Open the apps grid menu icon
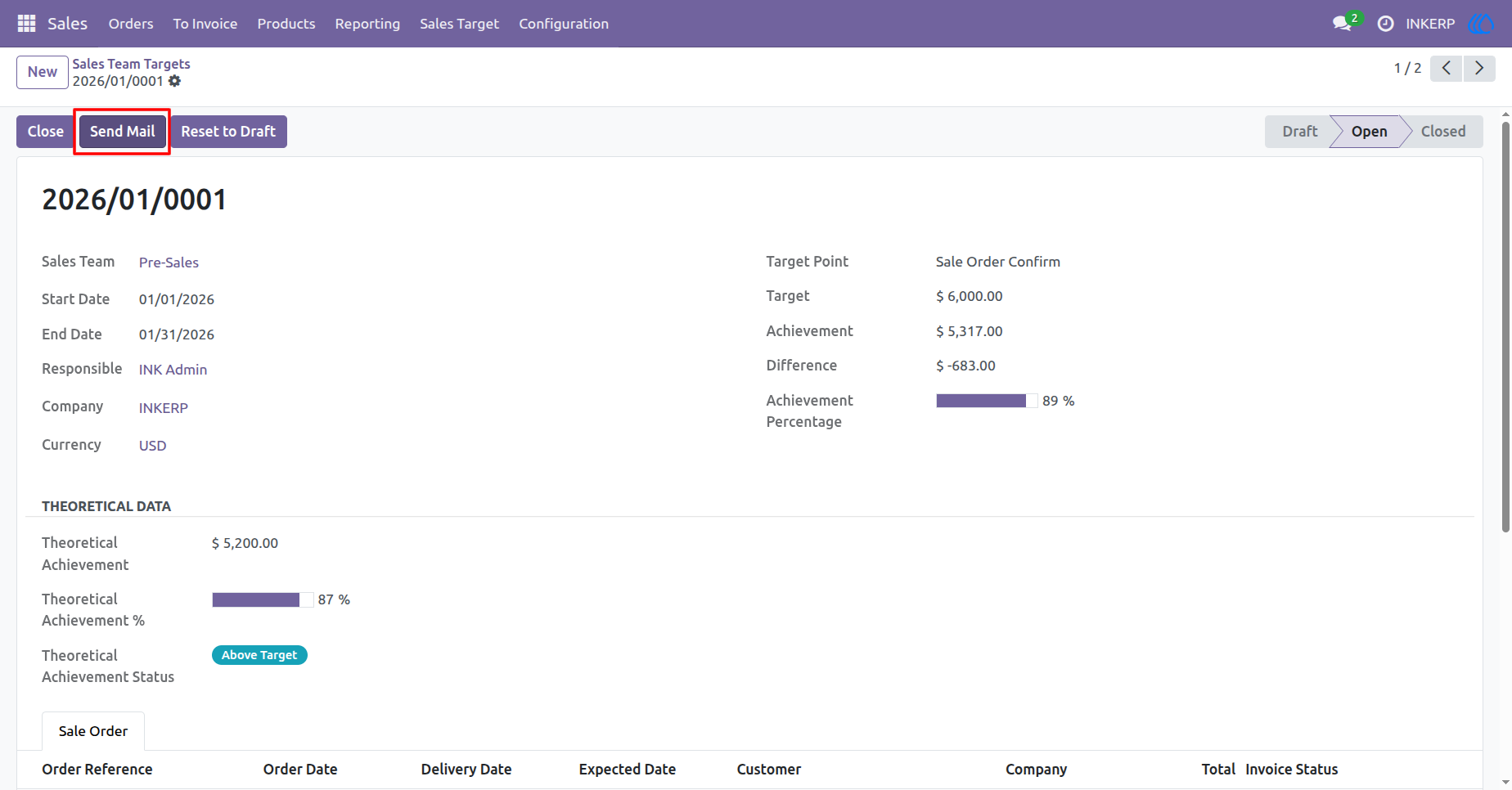This screenshot has height=790, width=1512. click(26, 24)
